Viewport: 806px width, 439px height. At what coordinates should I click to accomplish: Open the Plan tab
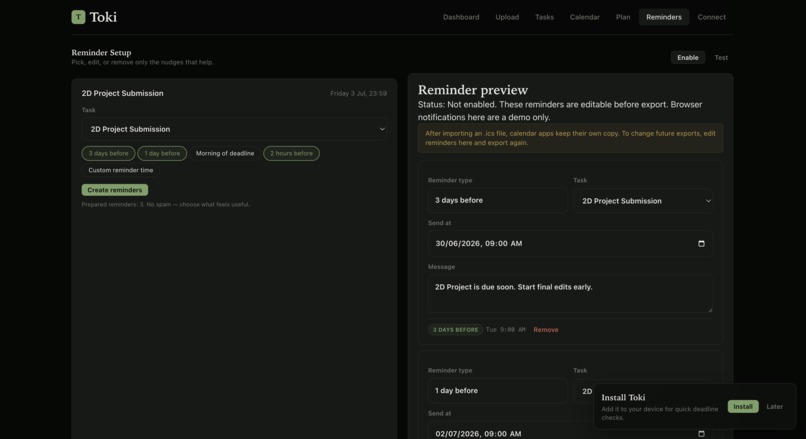click(x=623, y=17)
